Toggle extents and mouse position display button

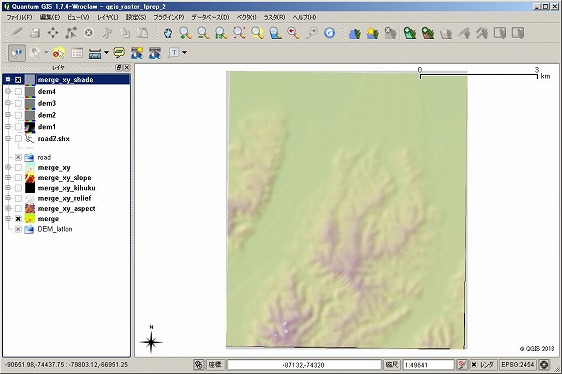(199, 365)
